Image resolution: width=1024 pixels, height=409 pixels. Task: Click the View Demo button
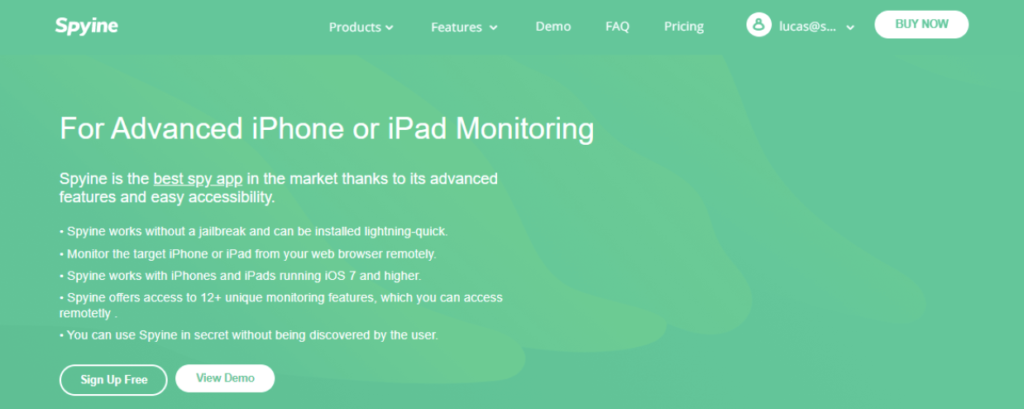[x=225, y=378]
